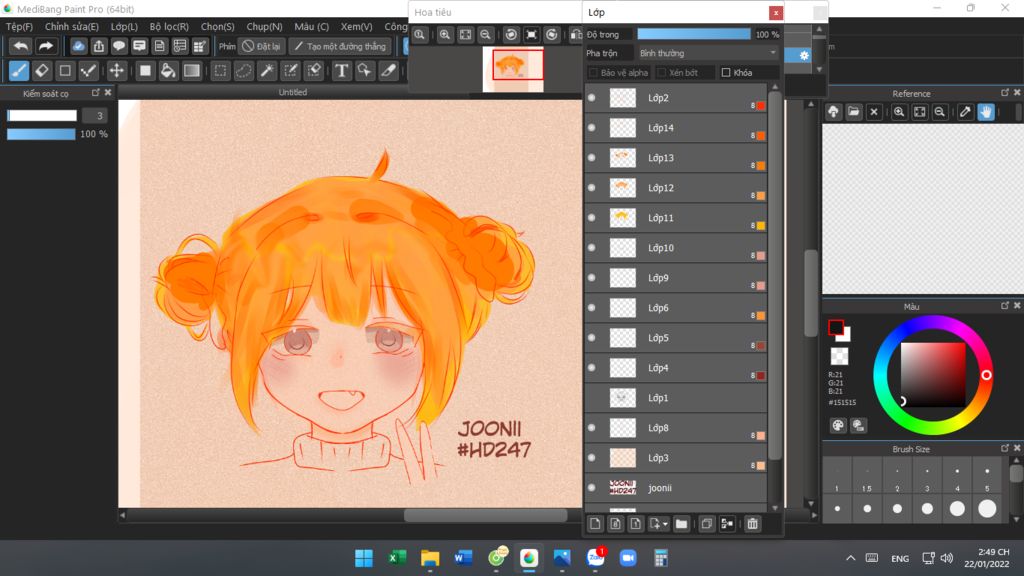Hide the Lớp12 layer
The image size is (1024, 576).
[592, 188]
